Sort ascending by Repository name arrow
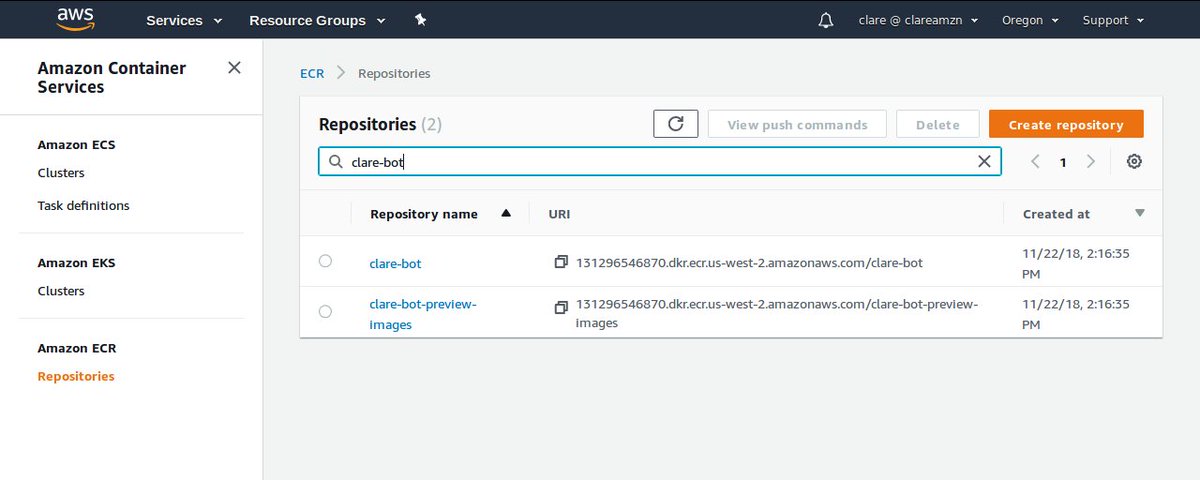The image size is (1200, 480). pos(506,213)
